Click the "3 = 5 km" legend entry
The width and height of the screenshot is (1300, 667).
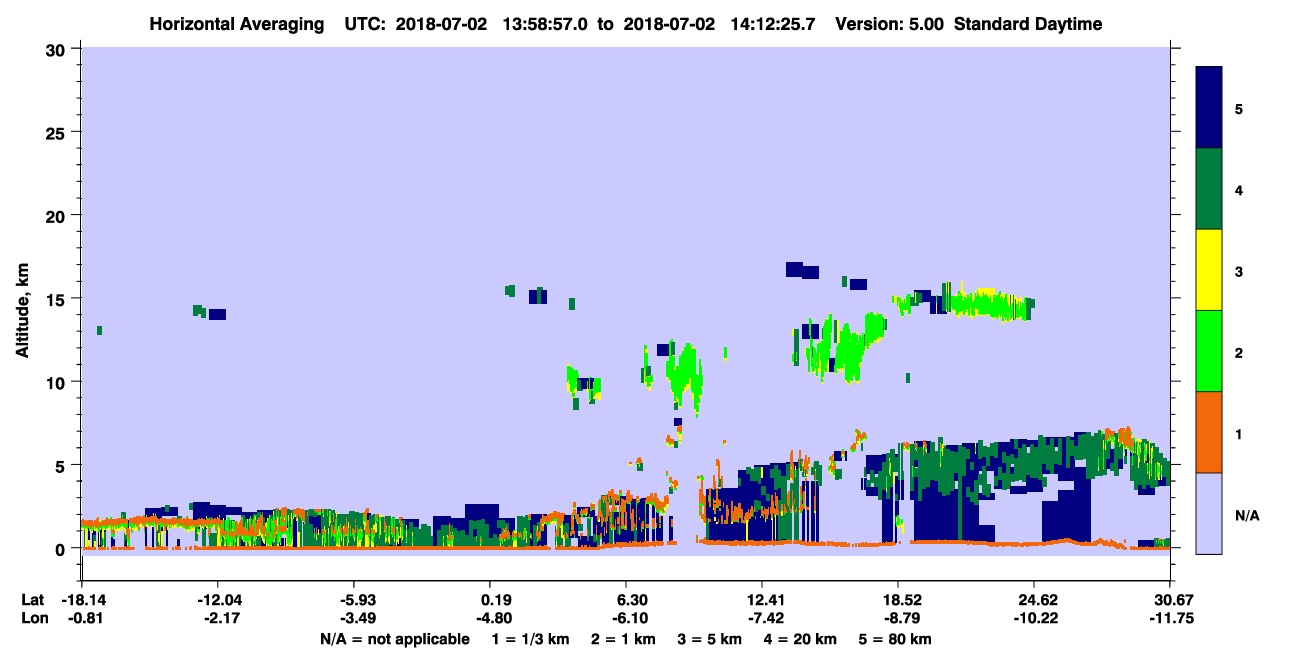(x=710, y=639)
